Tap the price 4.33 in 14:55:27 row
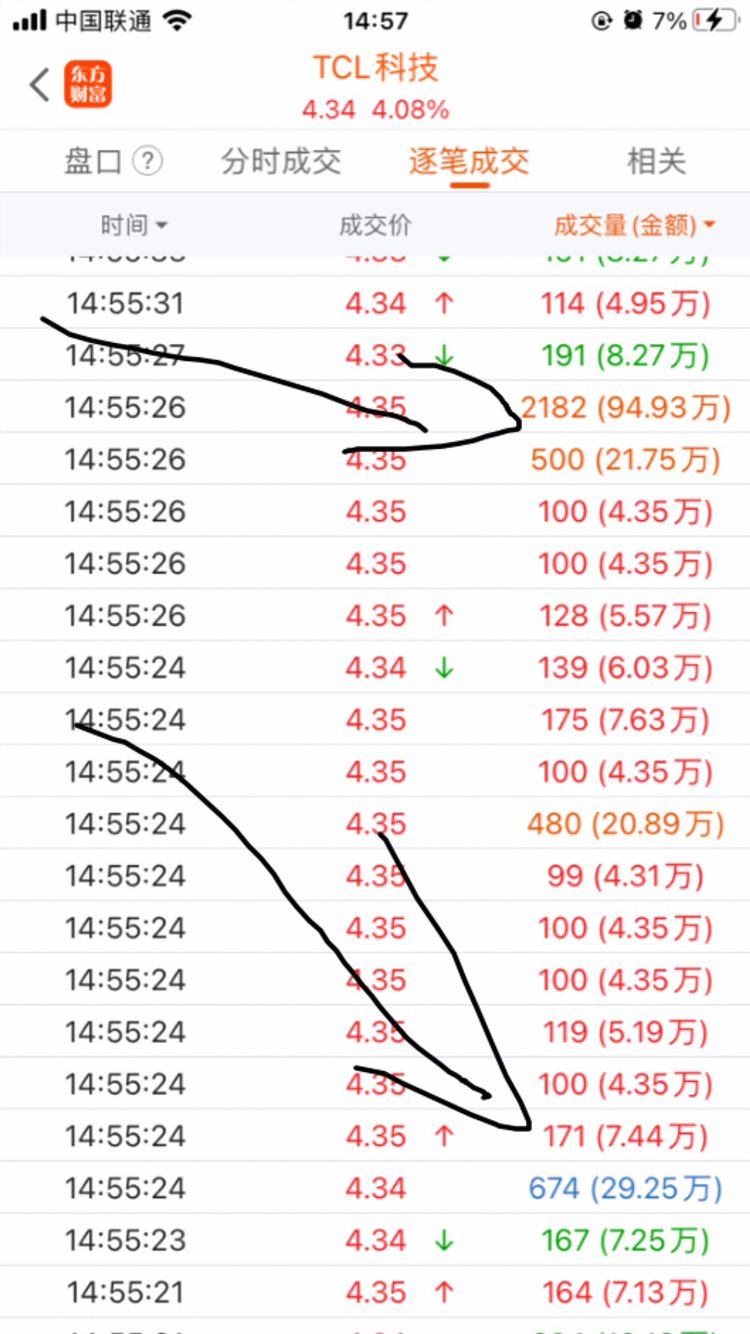Screen dimensions: 750x1334 [376, 355]
